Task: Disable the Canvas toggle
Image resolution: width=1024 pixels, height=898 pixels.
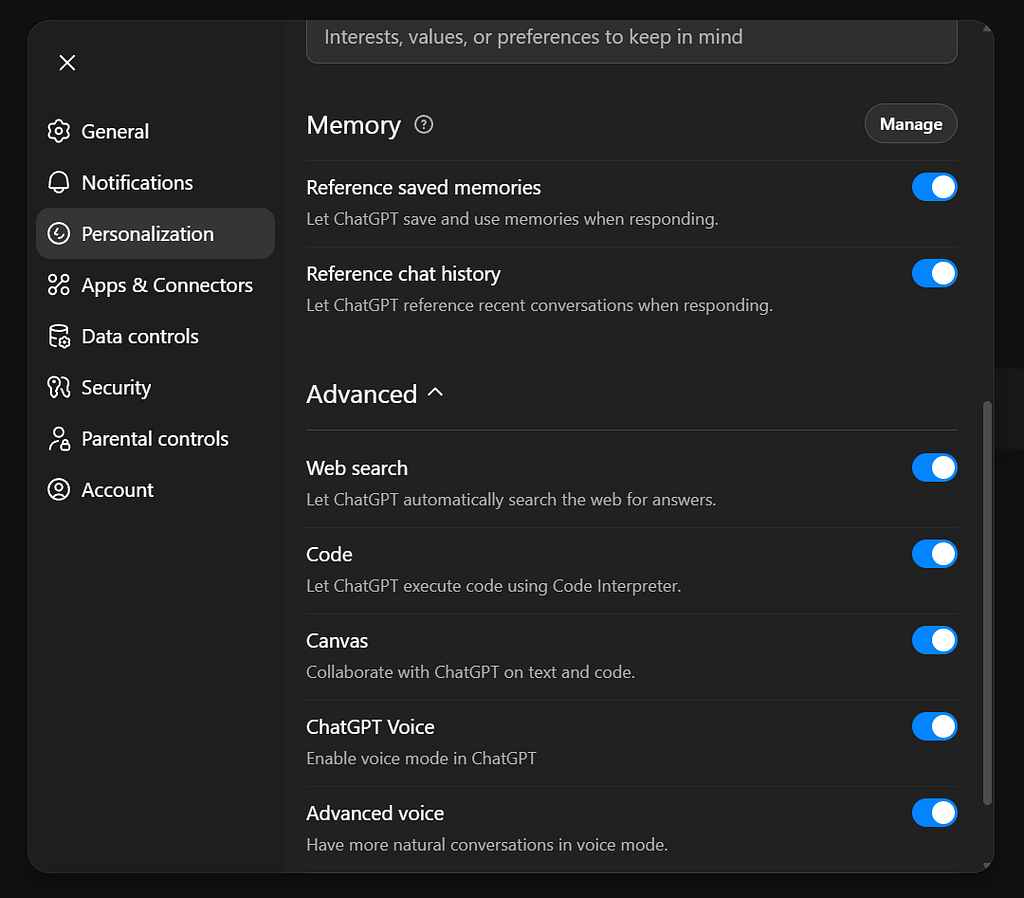Action: 935,640
